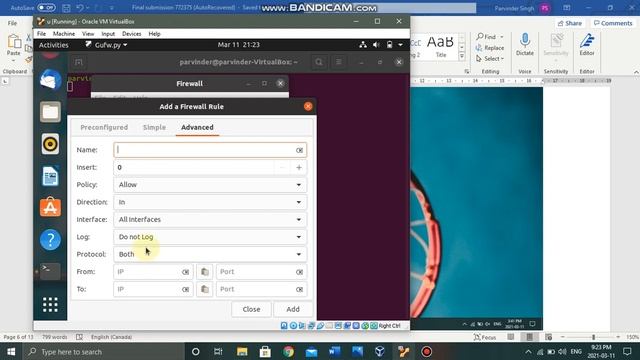Click the Windows Start button
The image size is (640, 360).
coord(11,351)
